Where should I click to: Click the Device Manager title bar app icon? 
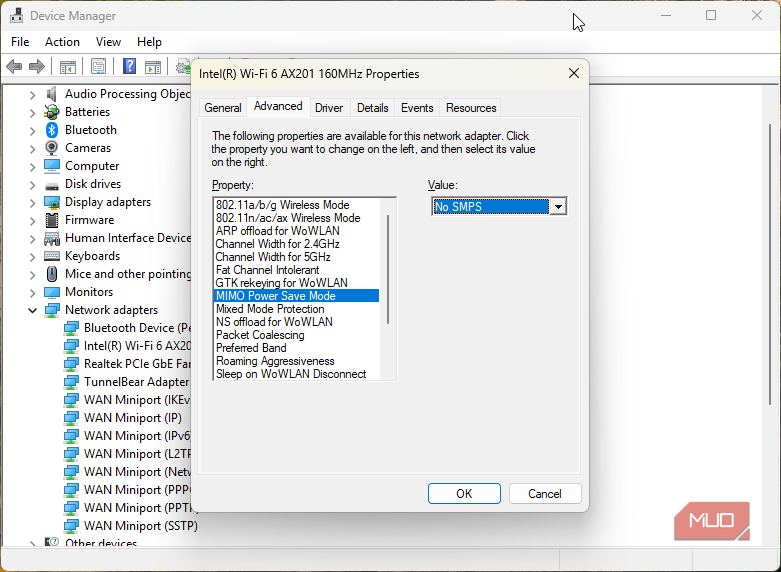pos(16,15)
